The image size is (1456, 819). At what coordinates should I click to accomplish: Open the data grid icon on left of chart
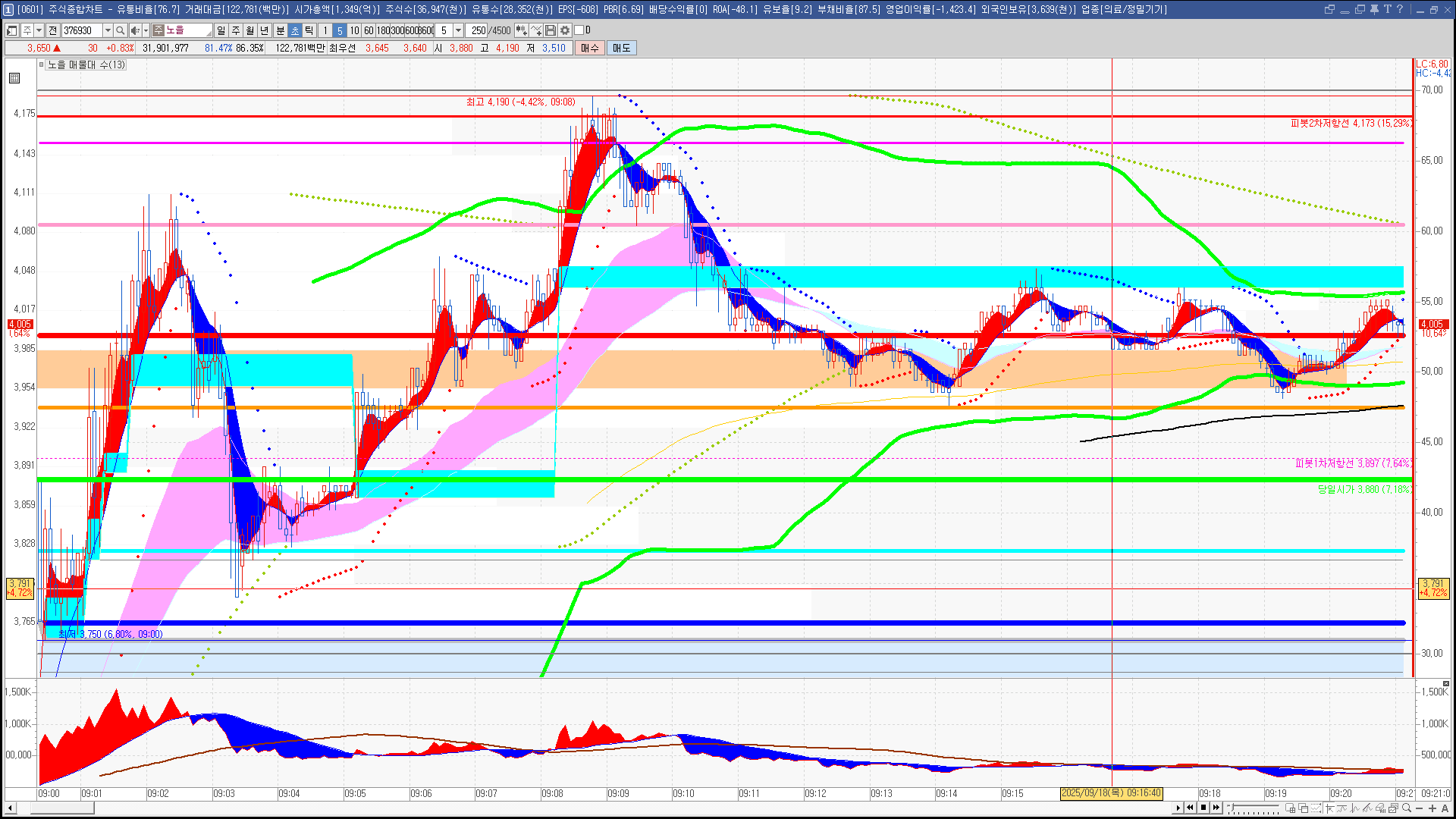point(14,78)
